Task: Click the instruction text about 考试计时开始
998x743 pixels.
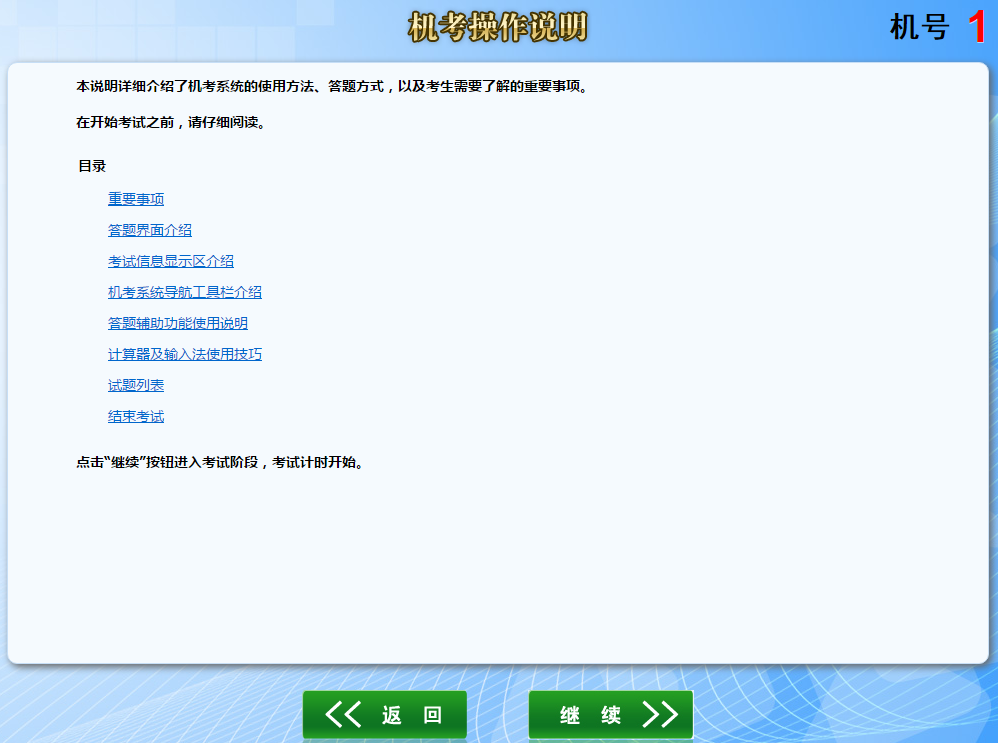Action: tap(220, 463)
